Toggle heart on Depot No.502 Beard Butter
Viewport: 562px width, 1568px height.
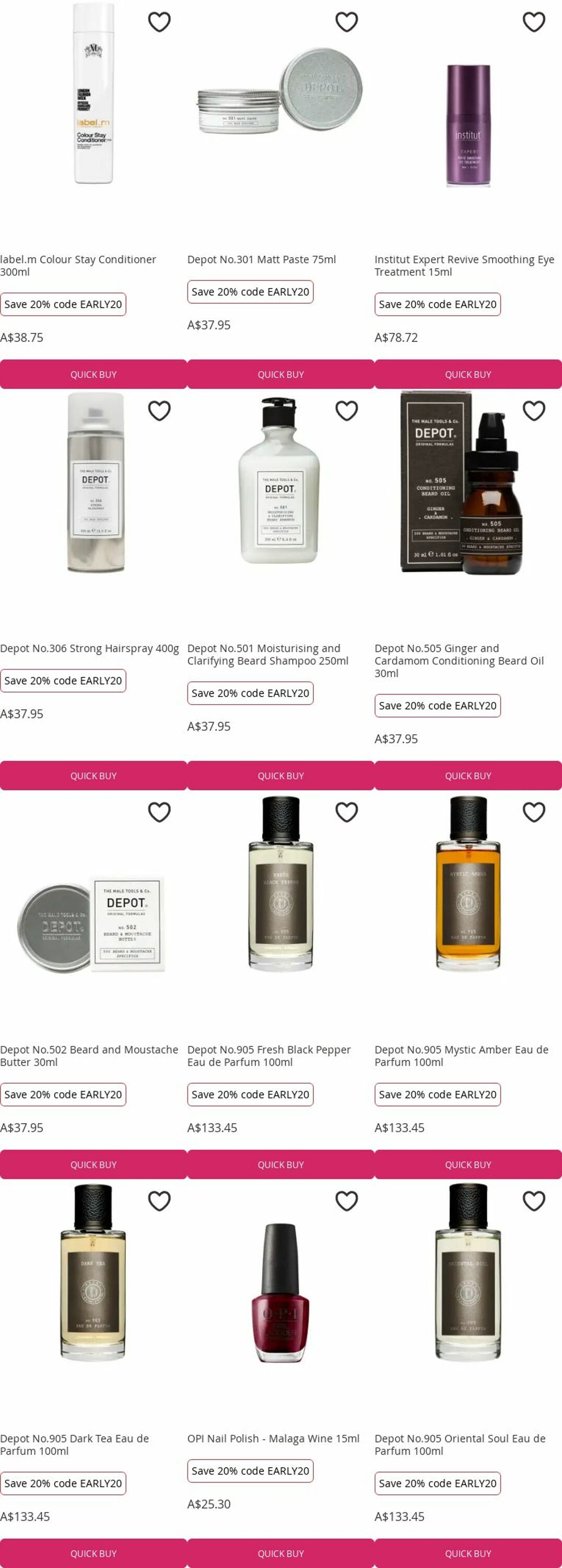click(159, 812)
